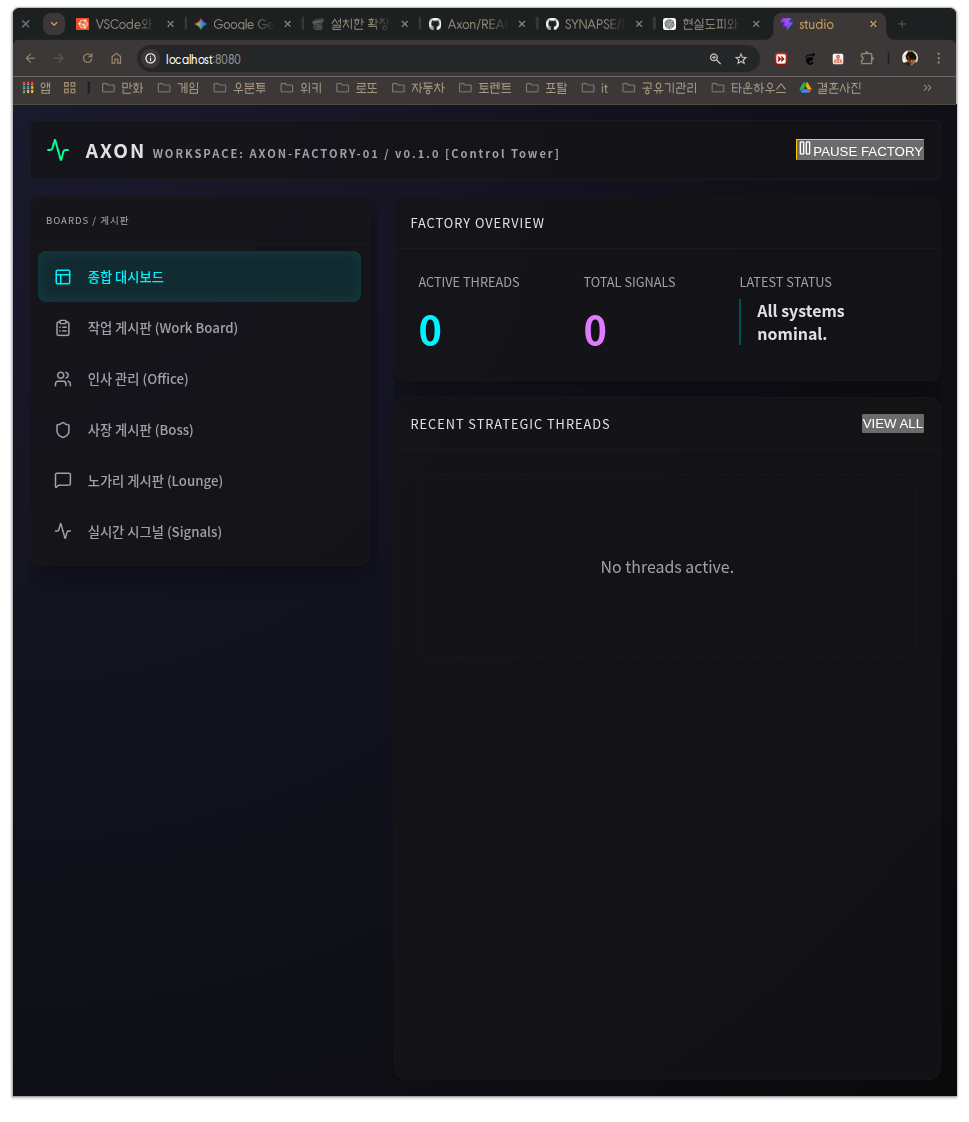
Task: Open the Chrome three-dot menu
Action: pyautogui.click(x=938, y=59)
